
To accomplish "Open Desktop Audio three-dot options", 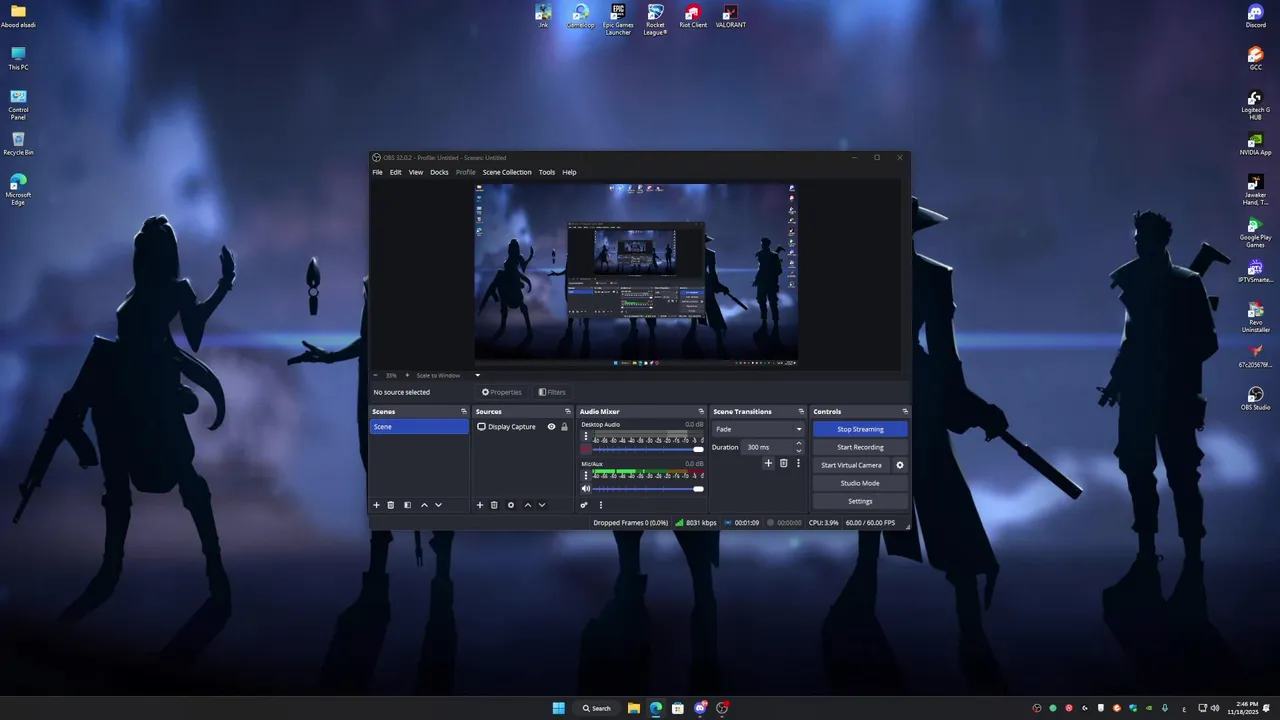I will click(586, 437).
